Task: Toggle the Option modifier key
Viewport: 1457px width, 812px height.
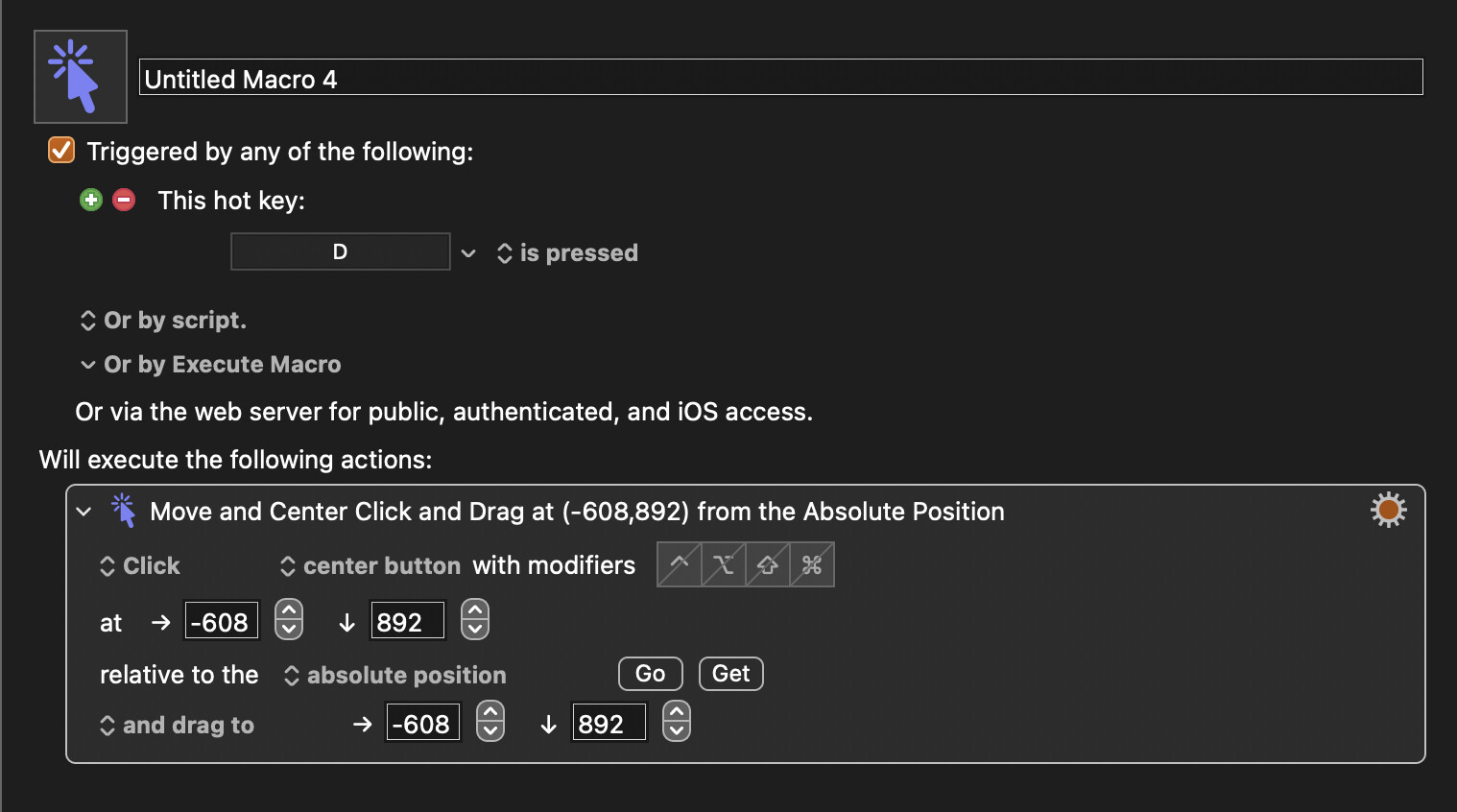Action: pyautogui.click(x=724, y=564)
